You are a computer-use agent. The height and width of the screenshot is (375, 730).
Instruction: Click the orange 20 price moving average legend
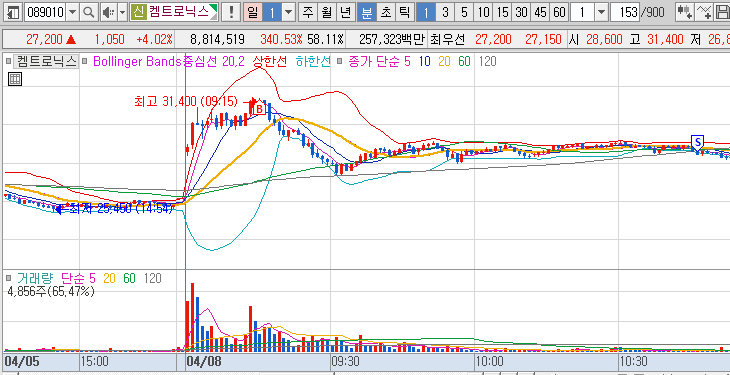[444, 61]
